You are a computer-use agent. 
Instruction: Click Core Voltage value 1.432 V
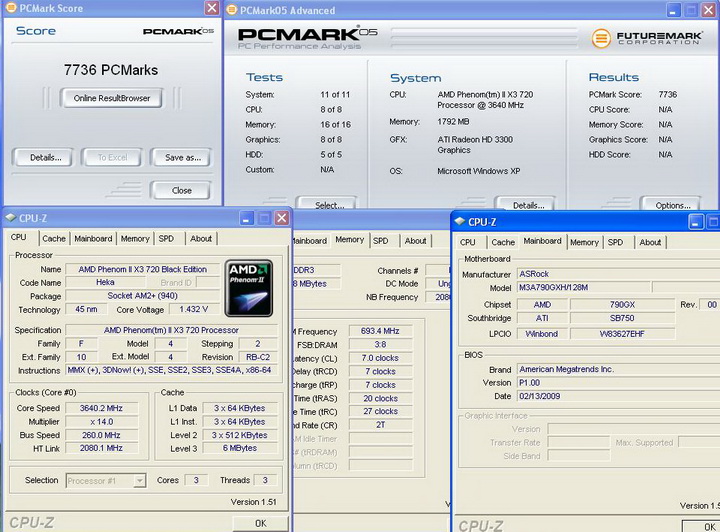point(194,309)
